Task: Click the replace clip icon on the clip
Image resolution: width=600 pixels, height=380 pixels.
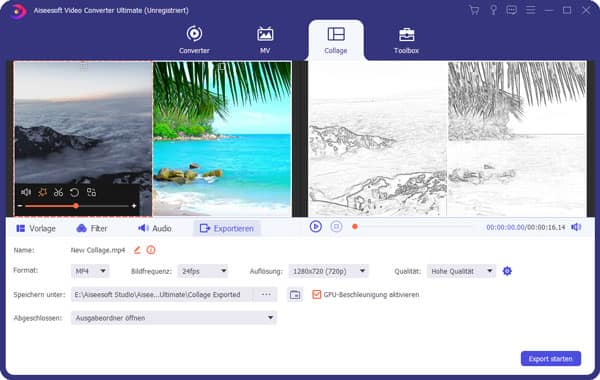Action: point(91,192)
